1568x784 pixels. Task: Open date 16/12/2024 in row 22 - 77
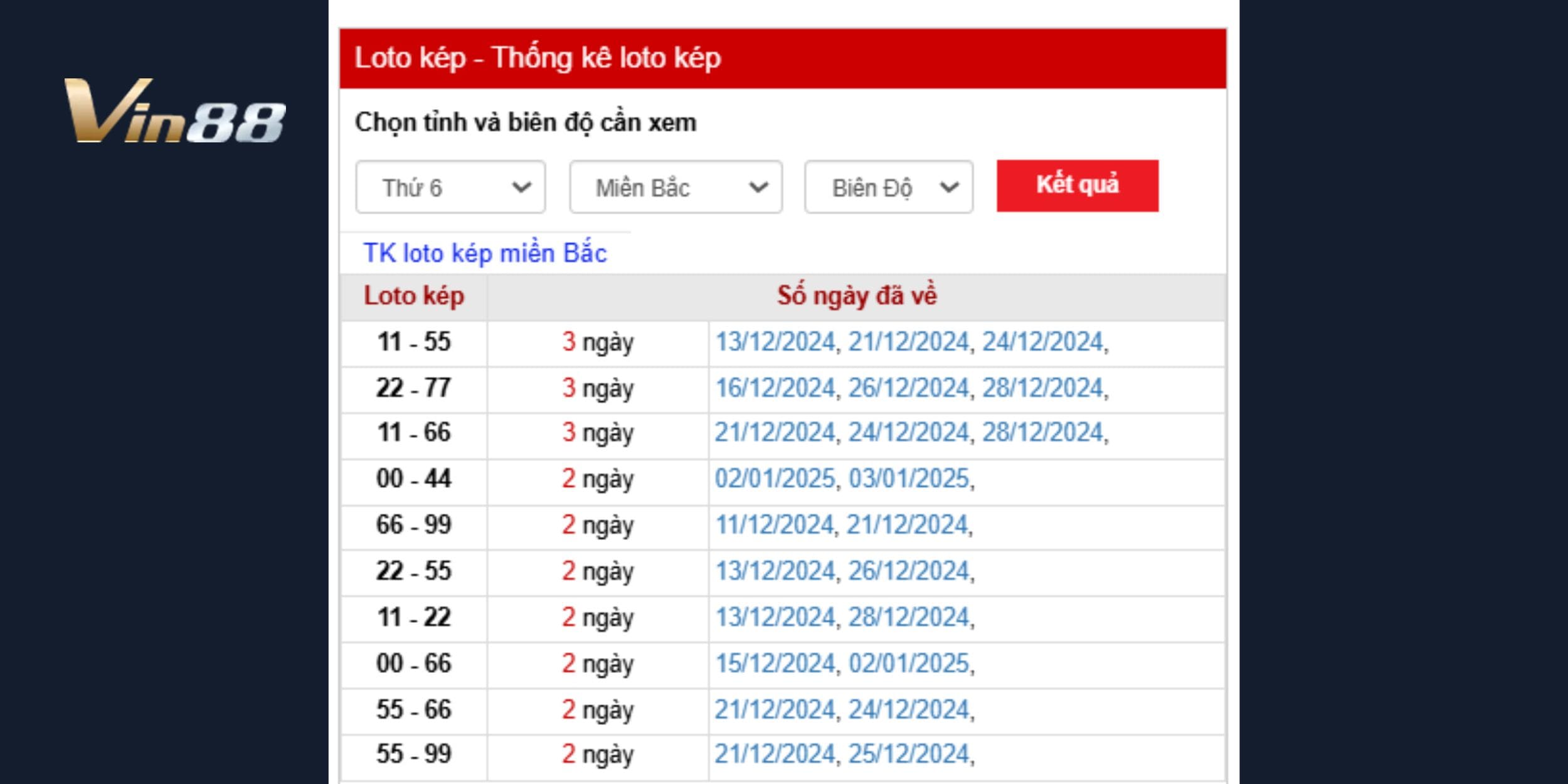775,388
